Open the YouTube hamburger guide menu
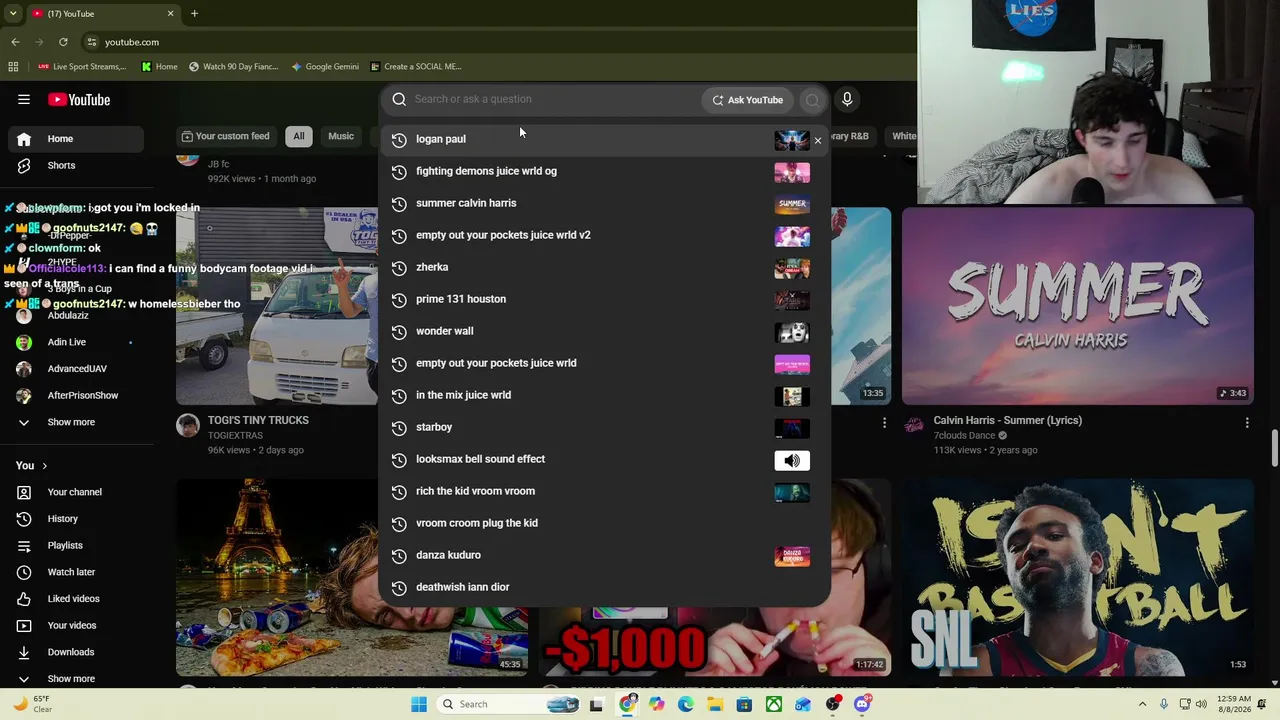 click(x=24, y=100)
